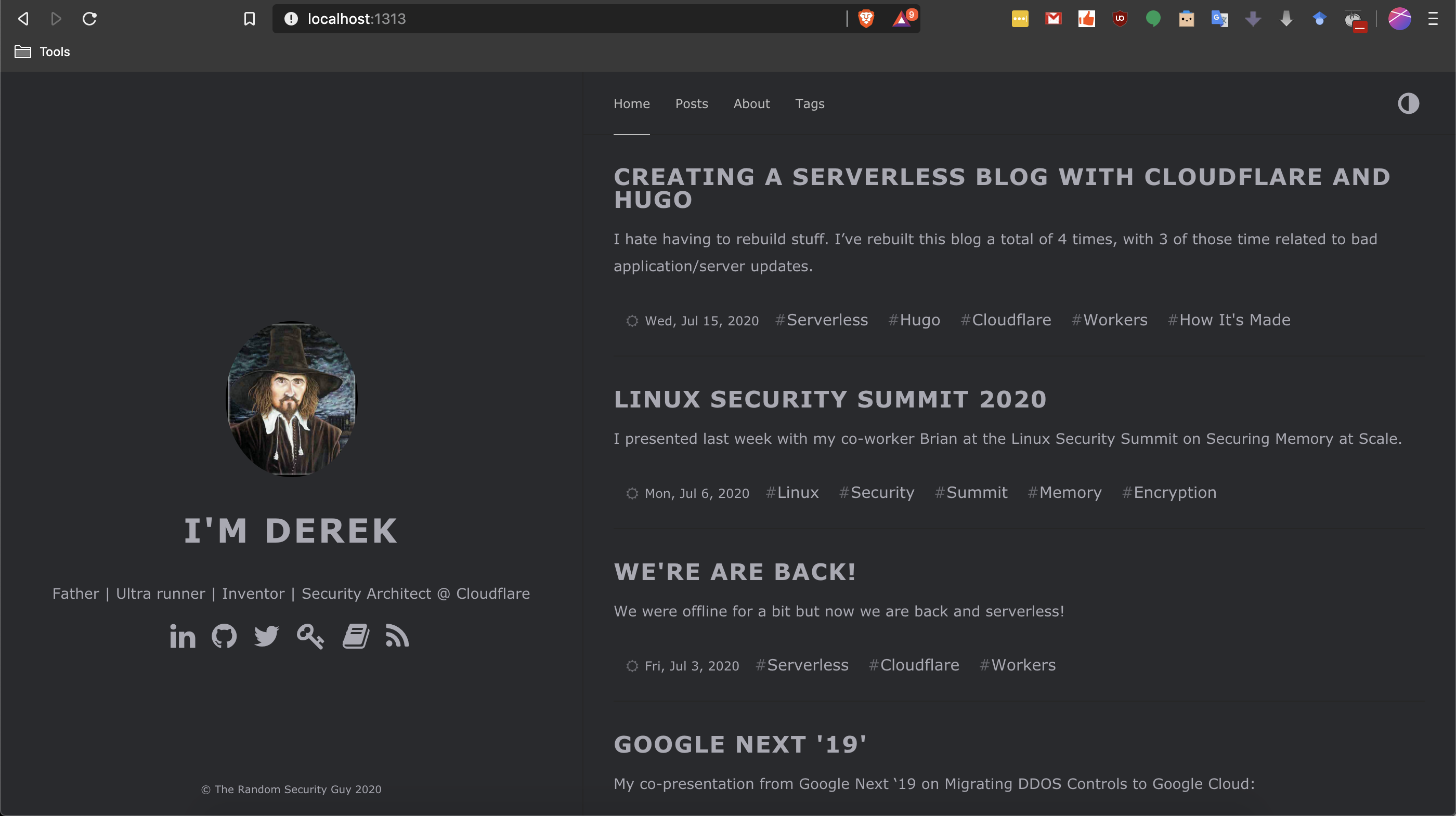Viewport: 1456px width, 816px height.
Task: Open the clipboard face extension icon
Action: click(1187, 19)
